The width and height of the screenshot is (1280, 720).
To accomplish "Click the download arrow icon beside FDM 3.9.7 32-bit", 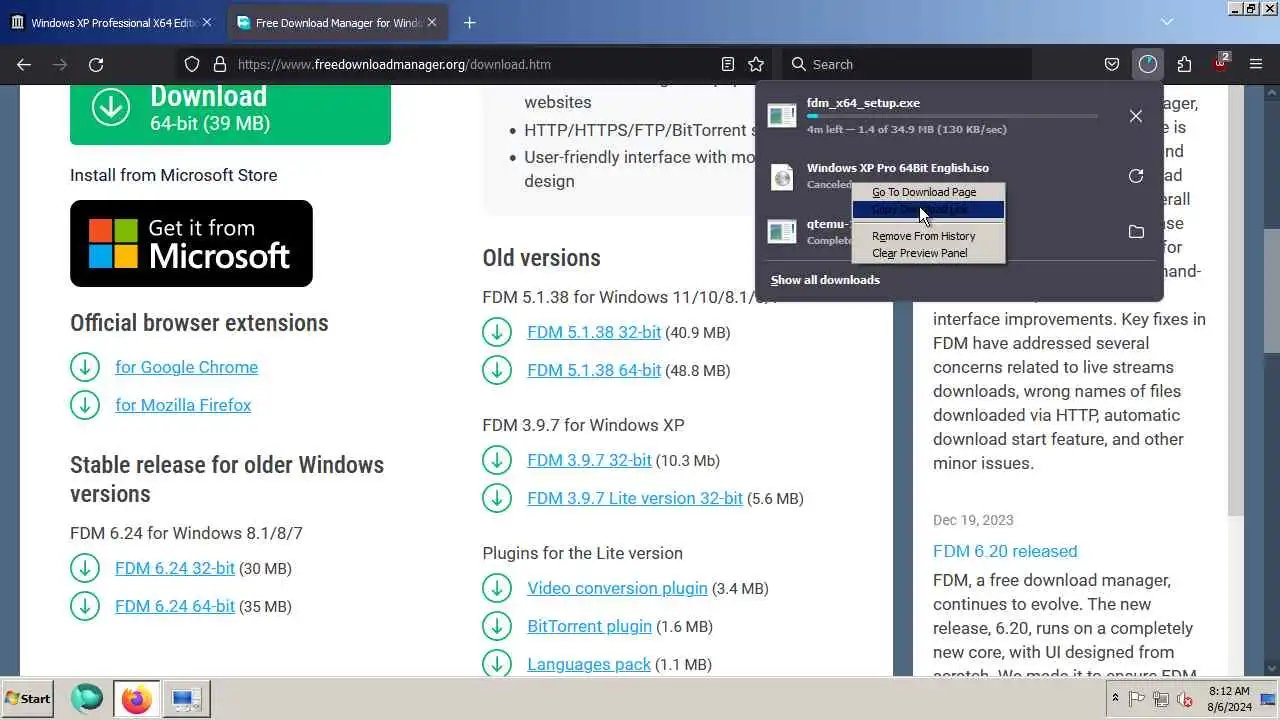I will [497, 460].
